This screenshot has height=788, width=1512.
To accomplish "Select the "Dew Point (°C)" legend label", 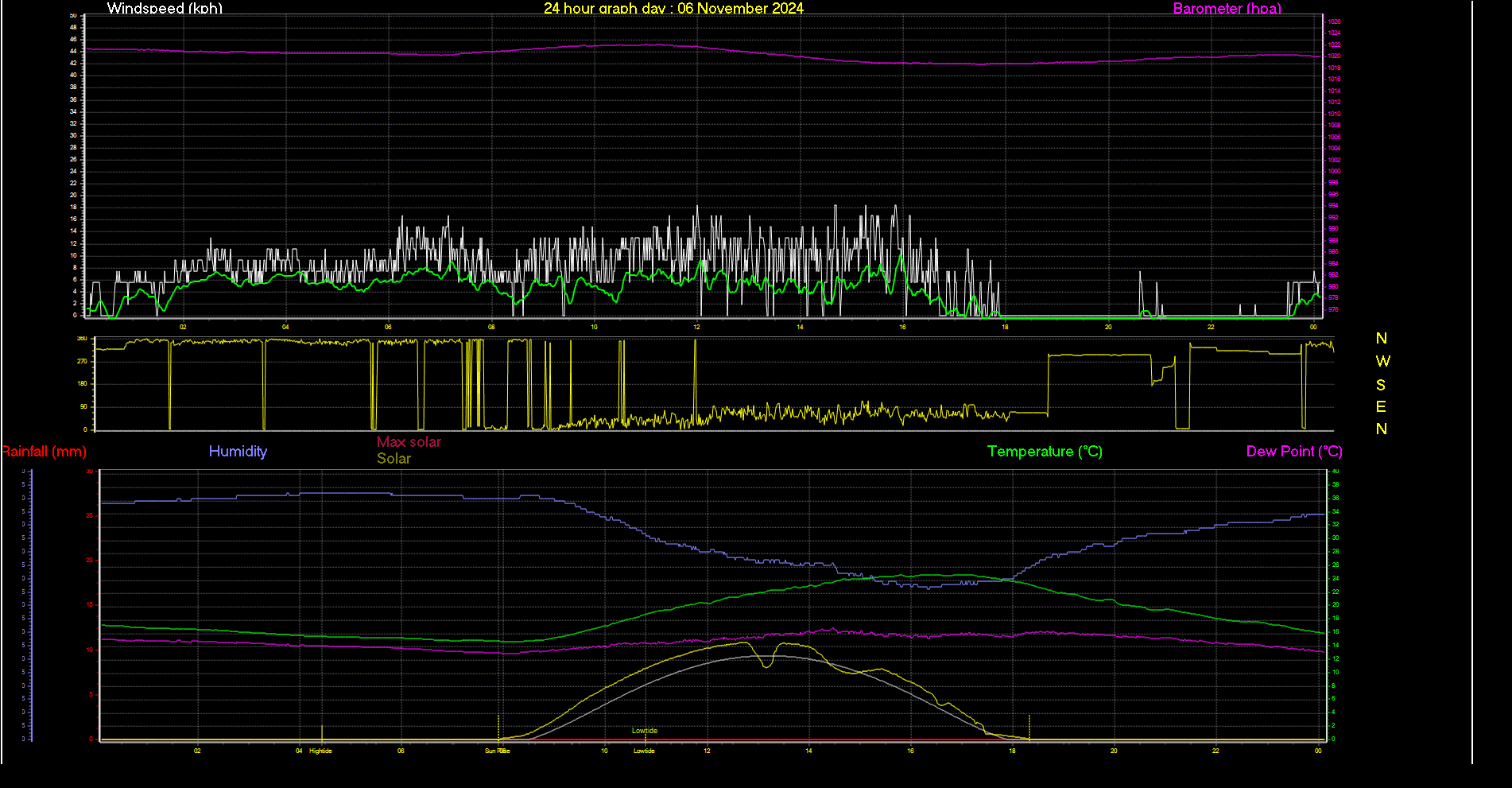I will (1294, 451).
